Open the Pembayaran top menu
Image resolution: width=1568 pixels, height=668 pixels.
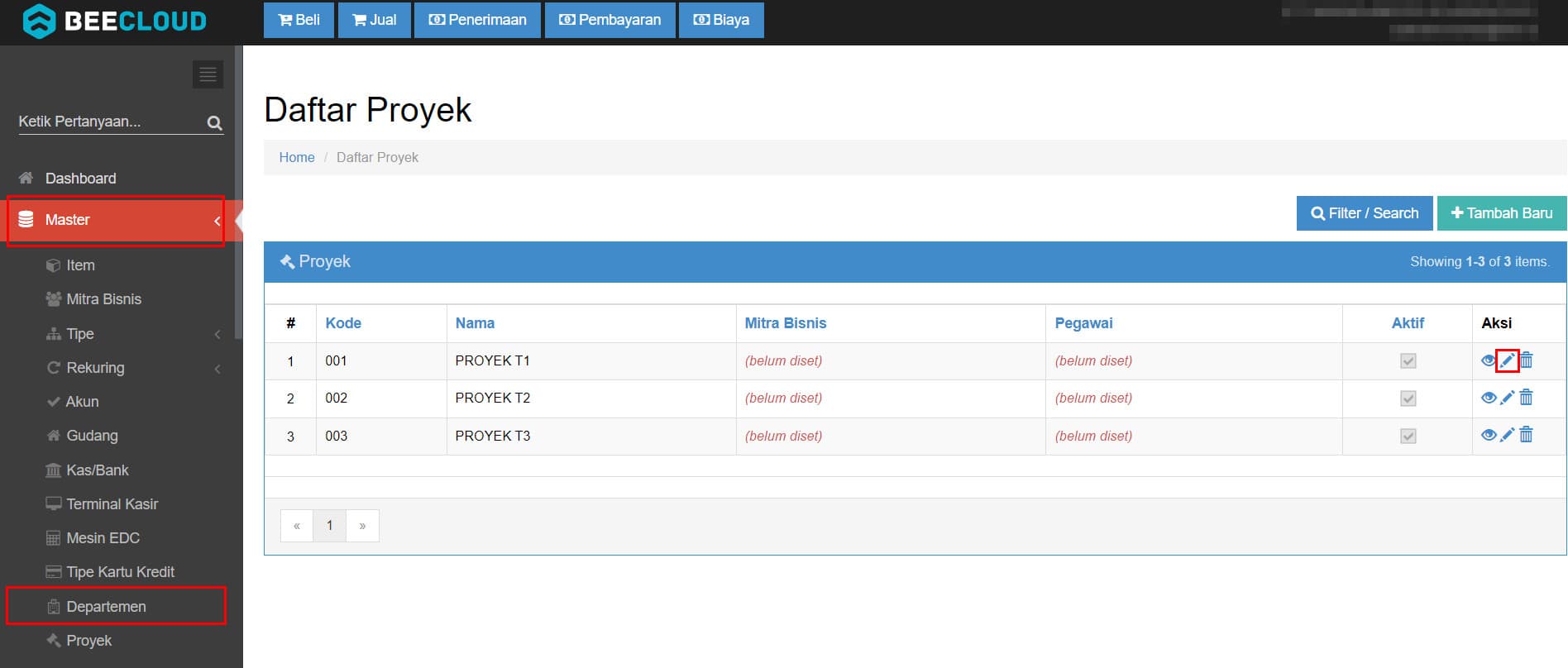tap(610, 20)
